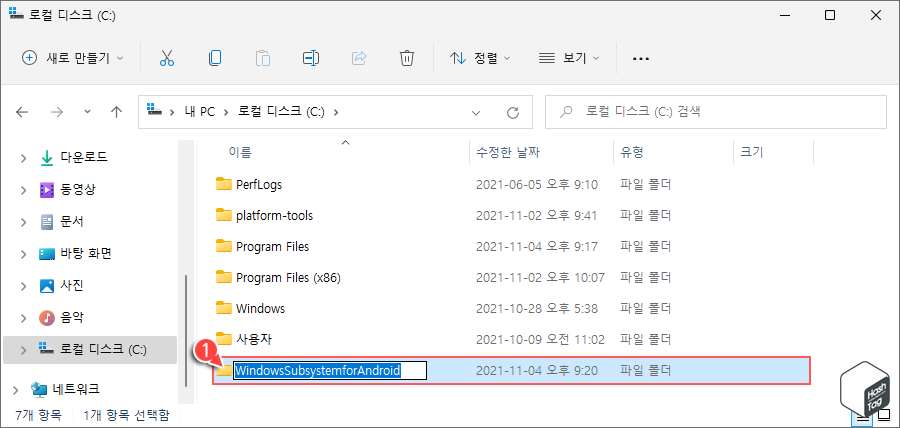The height and width of the screenshot is (428, 900).
Task: Refresh the current folder view
Action: [x=513, y=112]
